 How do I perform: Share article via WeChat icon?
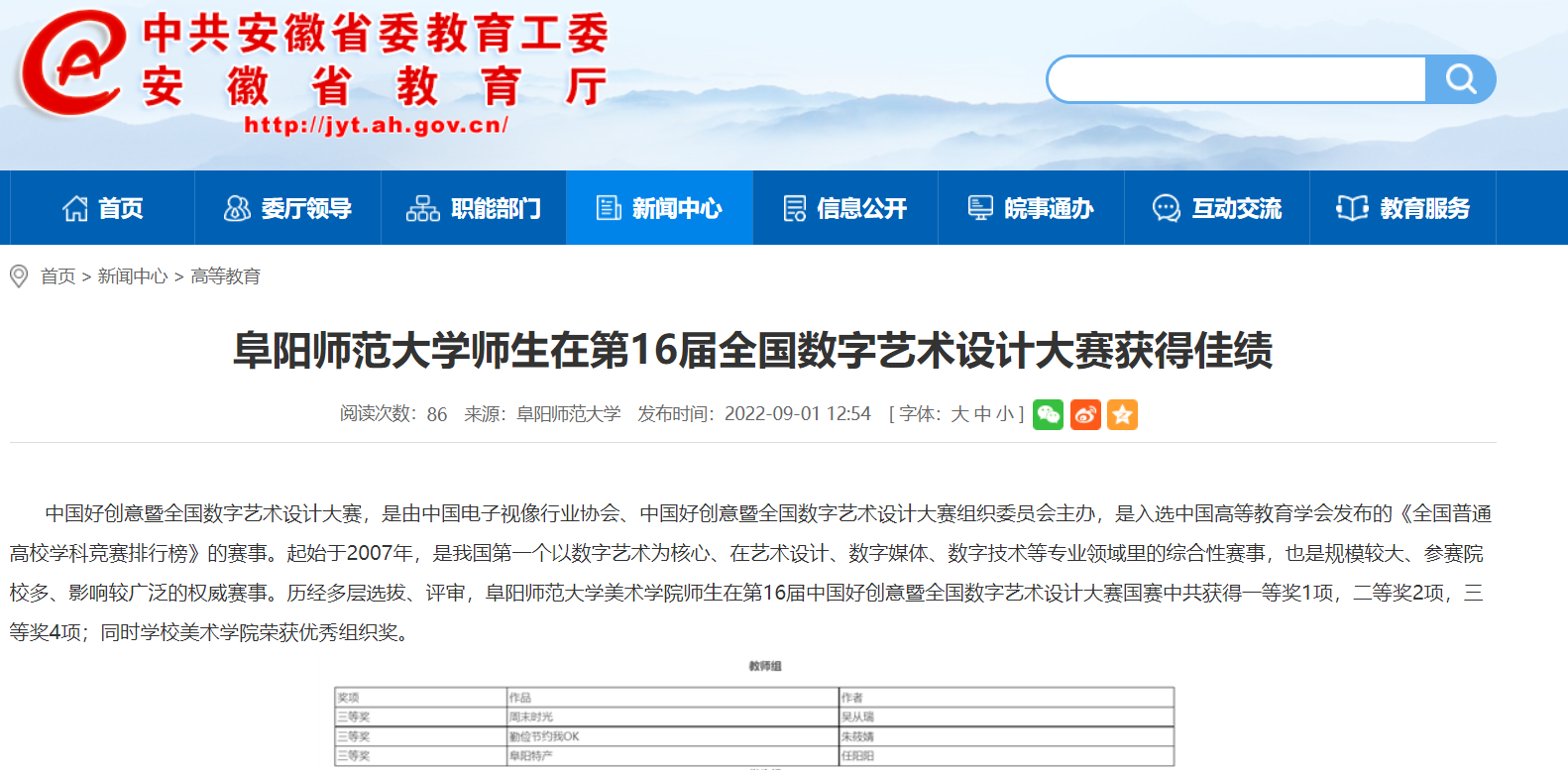[1048, 414]
